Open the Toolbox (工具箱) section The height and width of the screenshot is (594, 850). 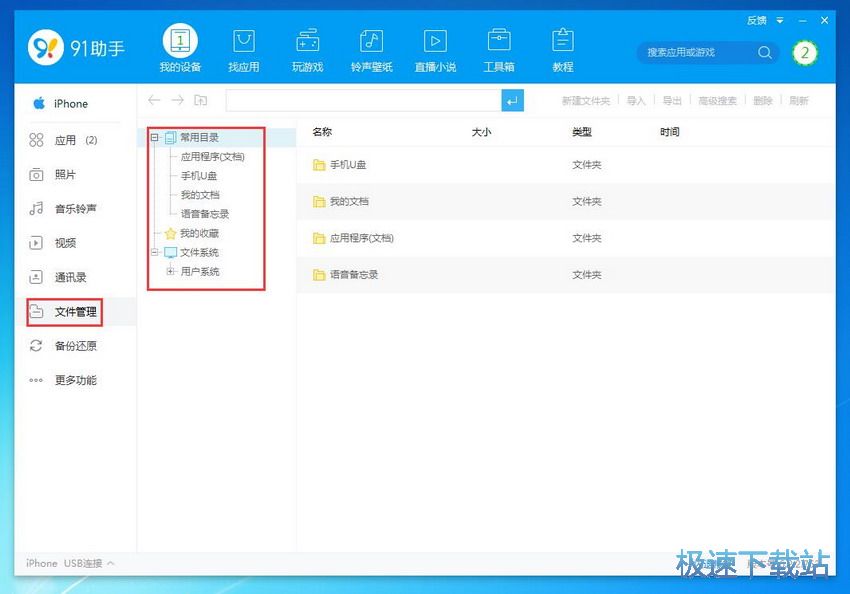(499, 50)
